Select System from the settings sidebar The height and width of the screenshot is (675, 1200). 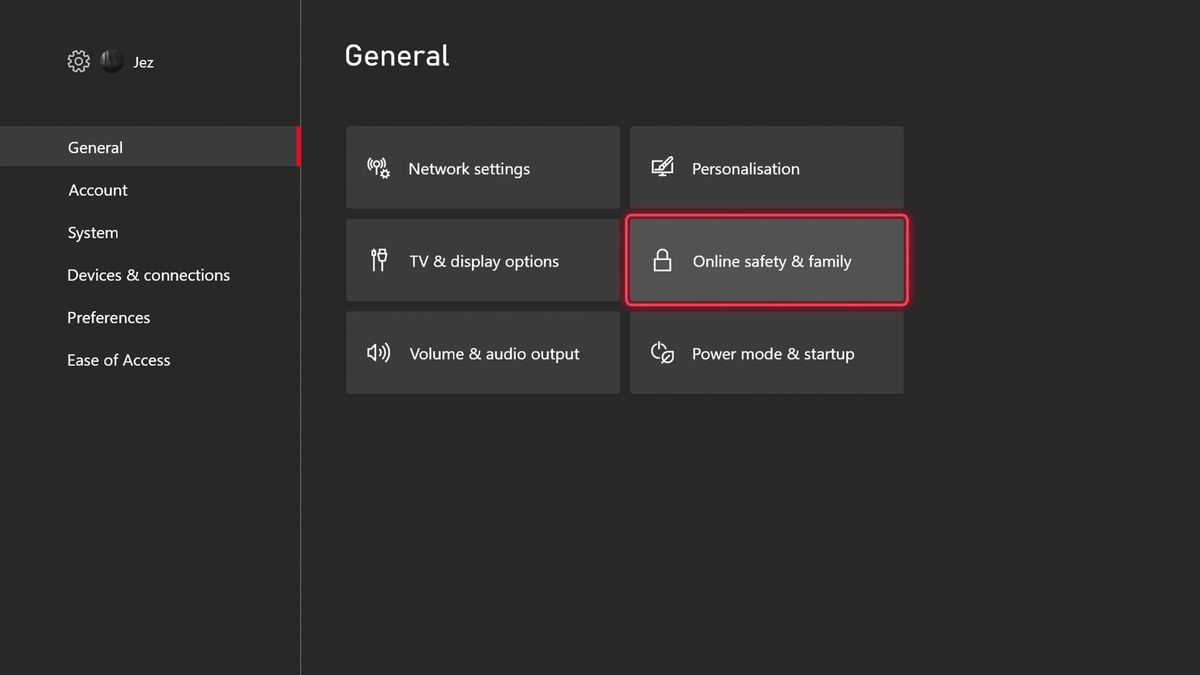(x=93, y=232)
